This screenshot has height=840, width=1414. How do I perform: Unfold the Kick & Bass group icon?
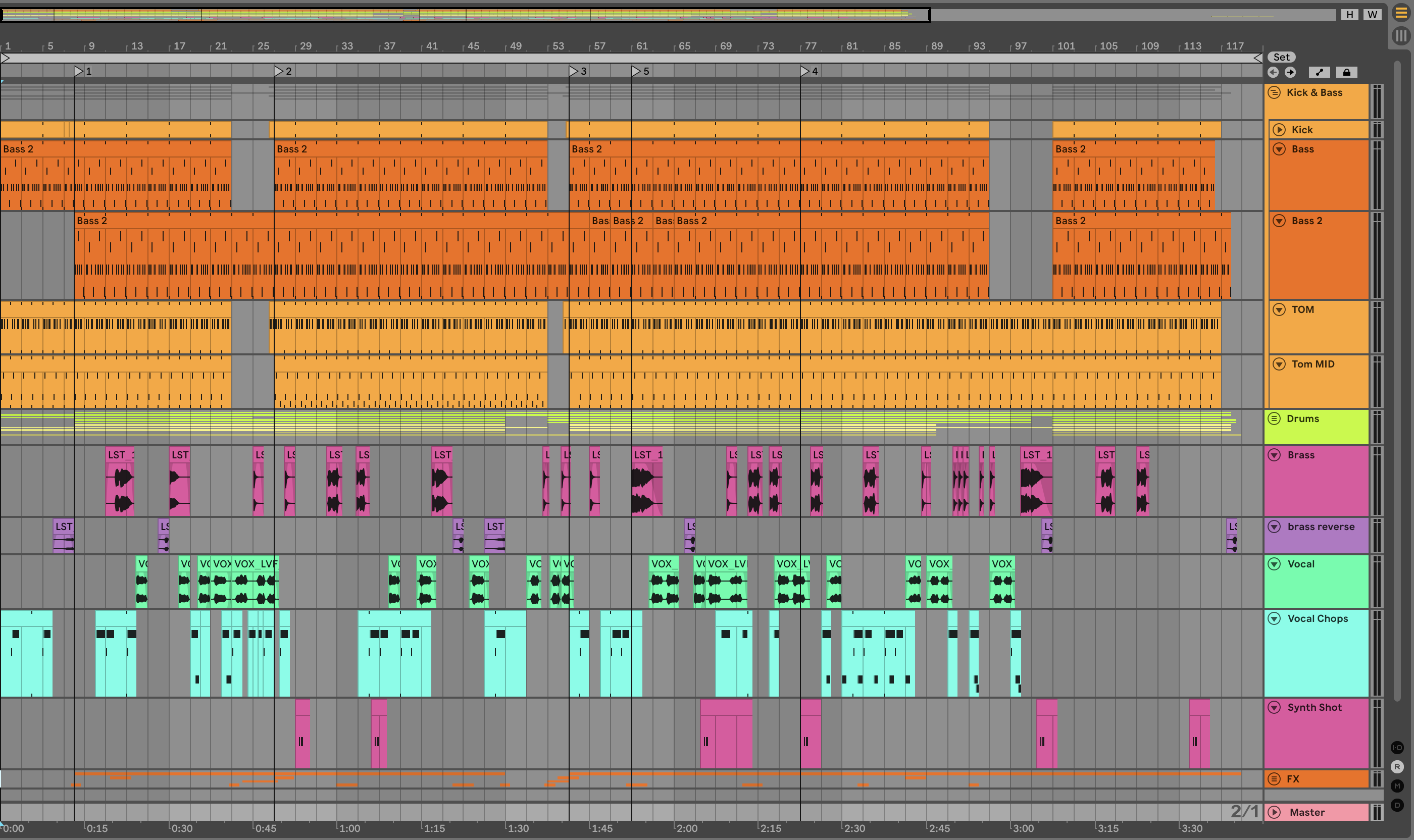[x=1274, y=93]
